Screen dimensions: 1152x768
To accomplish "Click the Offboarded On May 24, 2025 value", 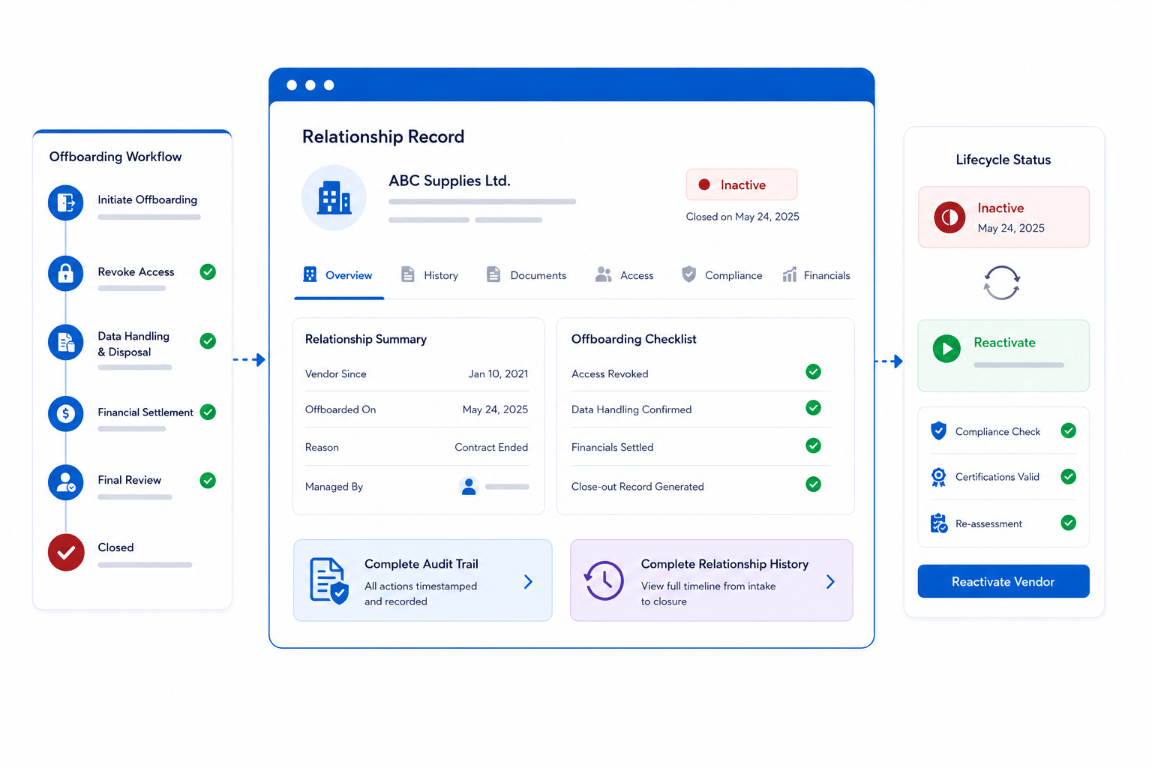I will click(494, 410).
